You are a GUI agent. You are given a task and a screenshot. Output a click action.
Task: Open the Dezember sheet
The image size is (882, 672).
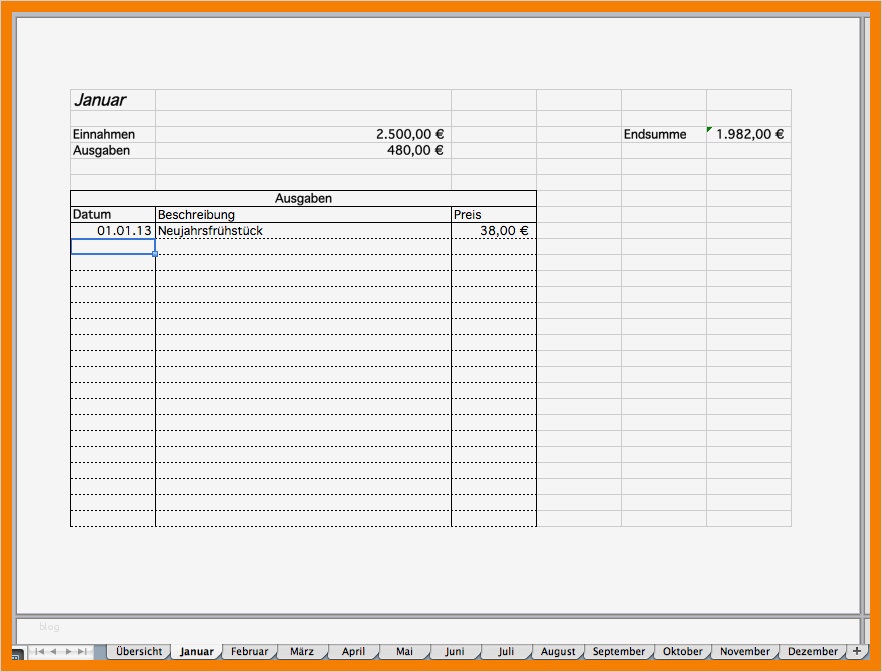pyautogui.click(x=812, y=651)
